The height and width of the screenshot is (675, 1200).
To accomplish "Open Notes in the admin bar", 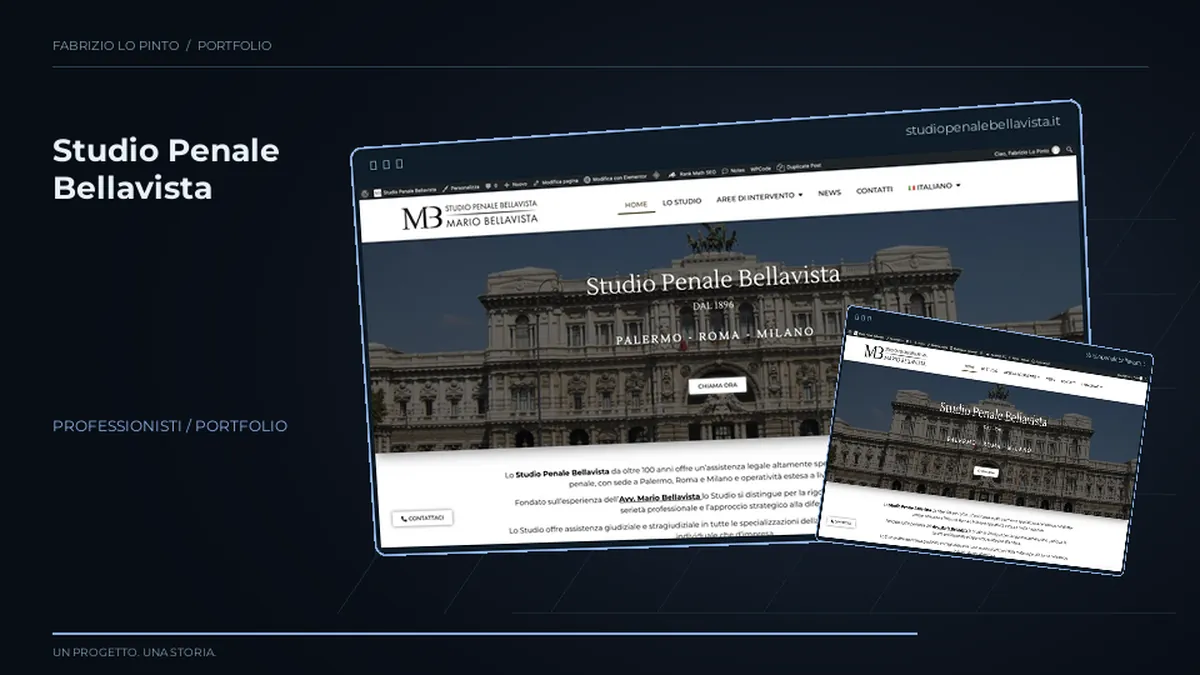I will (x=733, y=170).
